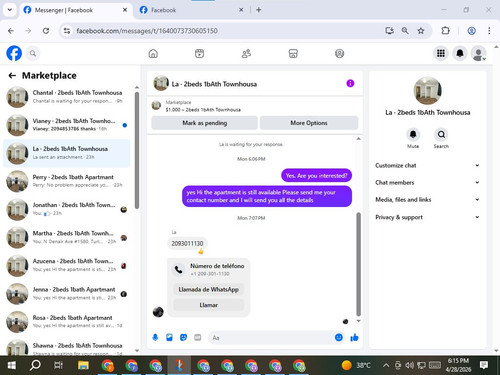Send a voice clip microphone icon

[x=155, y=338]
